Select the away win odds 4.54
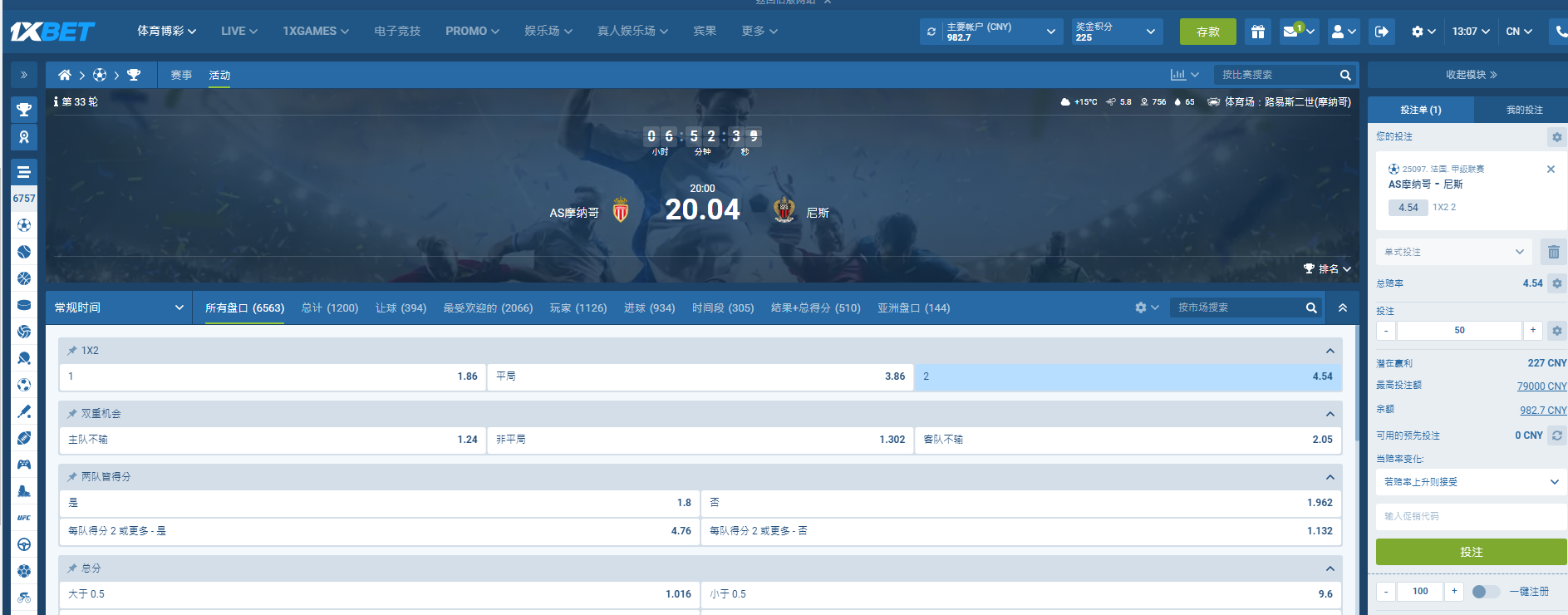The height and width of the screenshot is (615, 1568). pos(1128,376)
